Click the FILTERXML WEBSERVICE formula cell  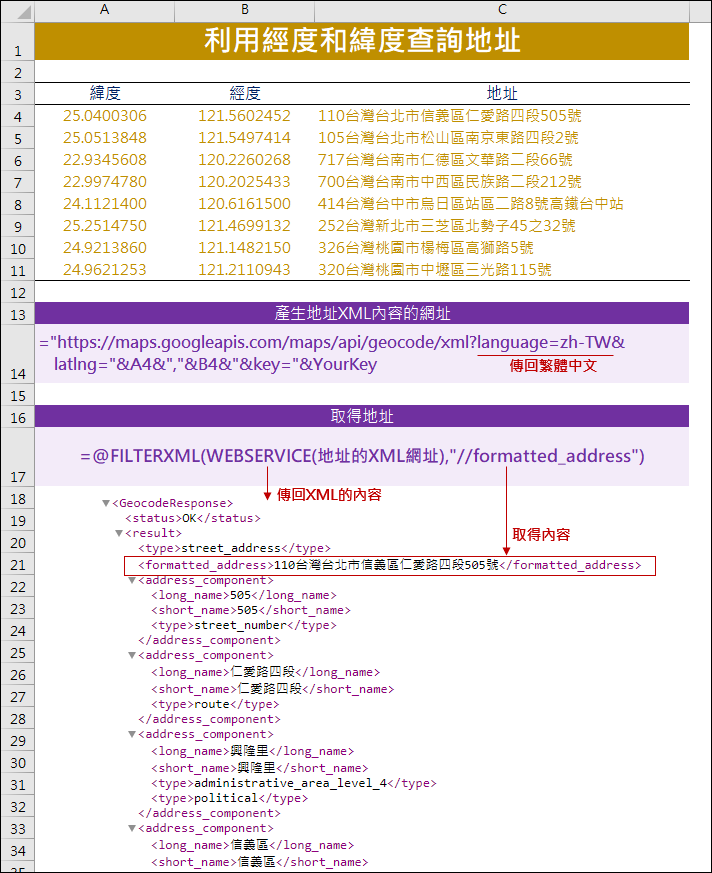pyautogui.click(x=362, y=457)
